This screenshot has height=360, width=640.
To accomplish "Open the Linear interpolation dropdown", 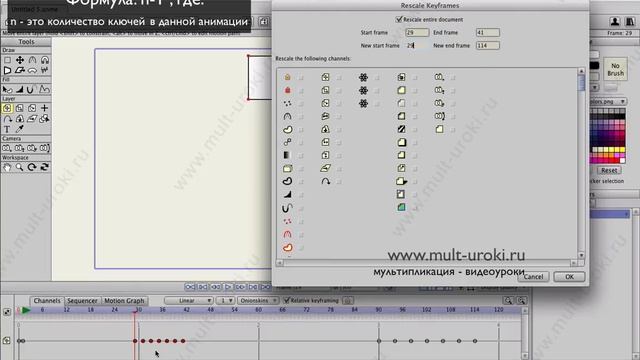I will tap(189, 300).
